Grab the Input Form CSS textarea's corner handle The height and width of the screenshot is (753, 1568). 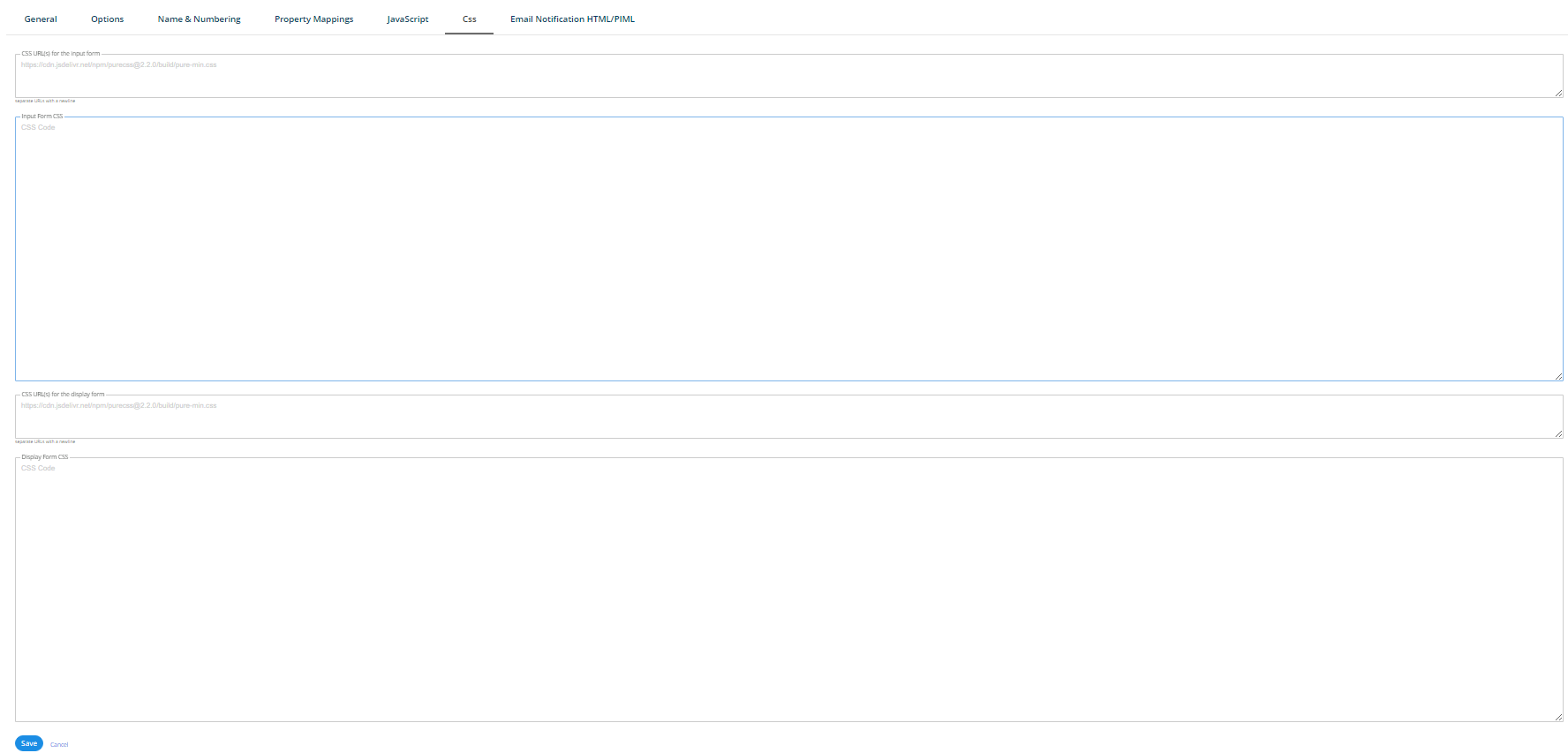click(1558, 376)
